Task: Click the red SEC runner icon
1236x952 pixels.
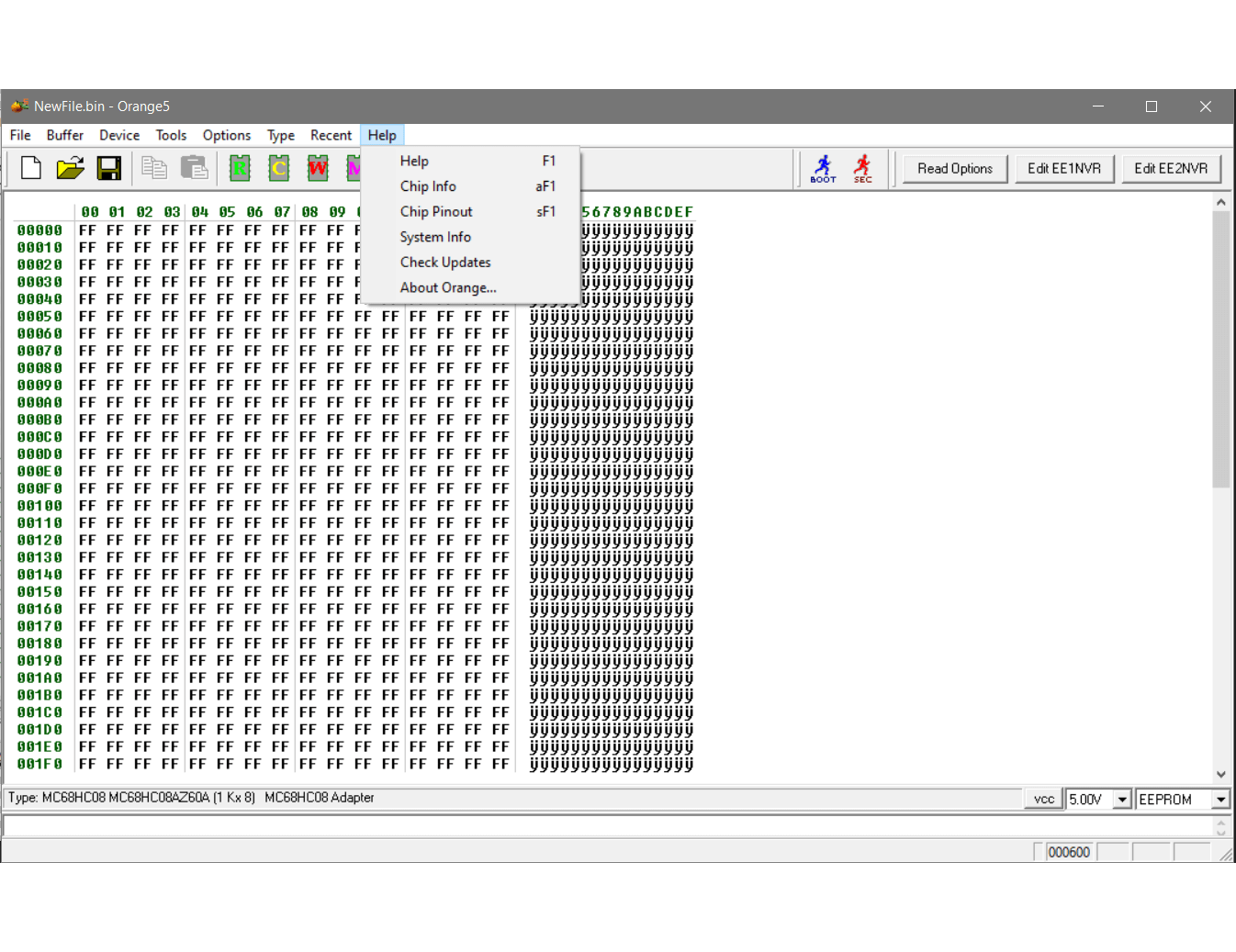Action: tap(862, 168)
